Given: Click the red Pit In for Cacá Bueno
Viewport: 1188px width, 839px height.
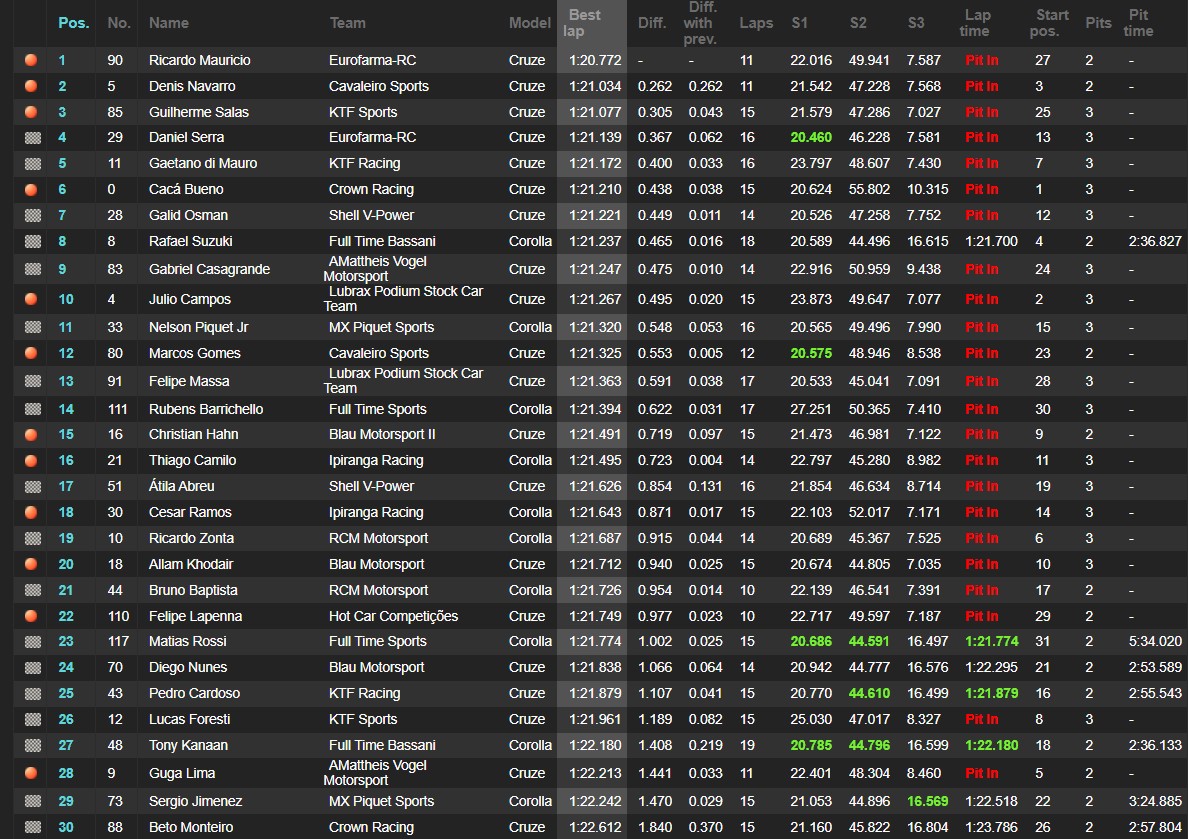Looking at the screenshot, I should tap(981, 189).
